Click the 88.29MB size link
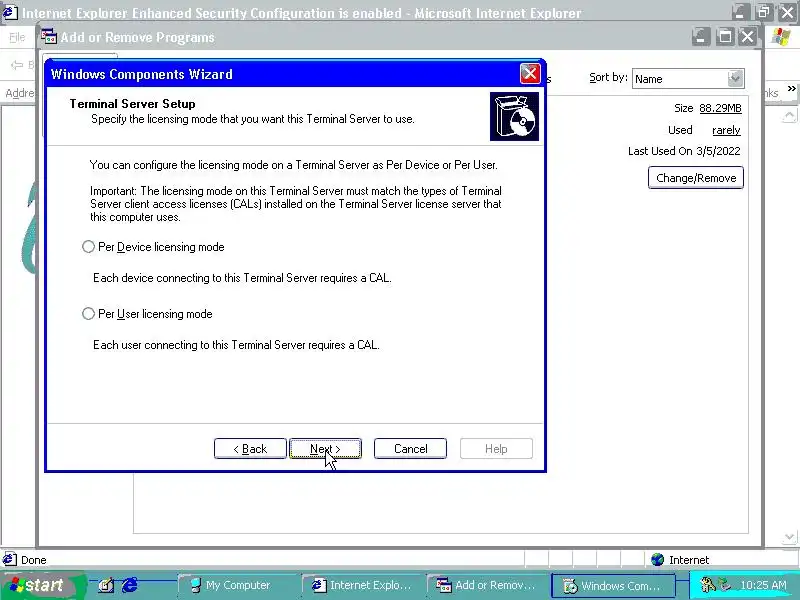Image resolution: width=800 pixels, height=600 pixels. point(720,108)
